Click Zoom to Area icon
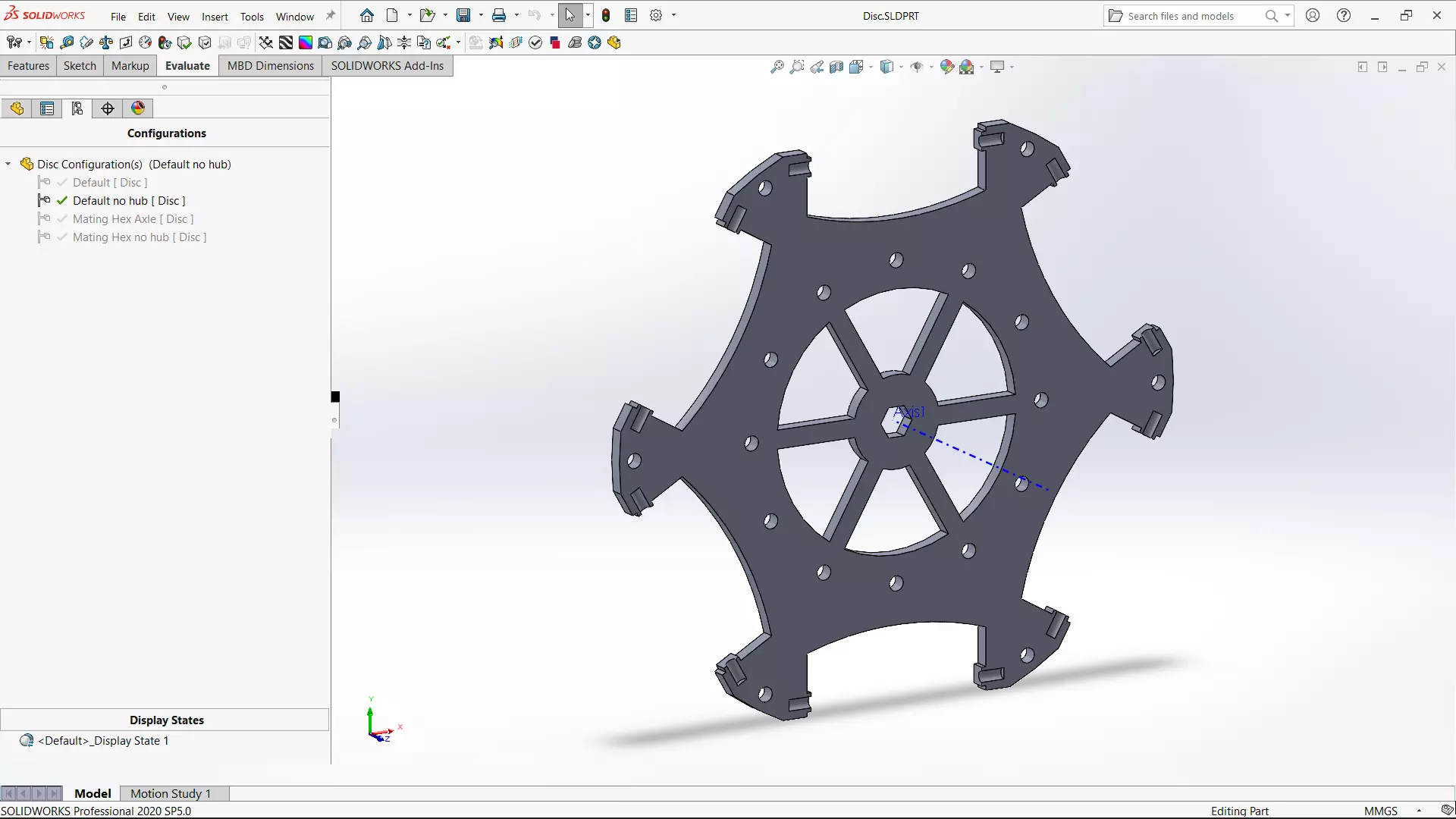Screen dimensions: 1456x819 coord(797,67)
